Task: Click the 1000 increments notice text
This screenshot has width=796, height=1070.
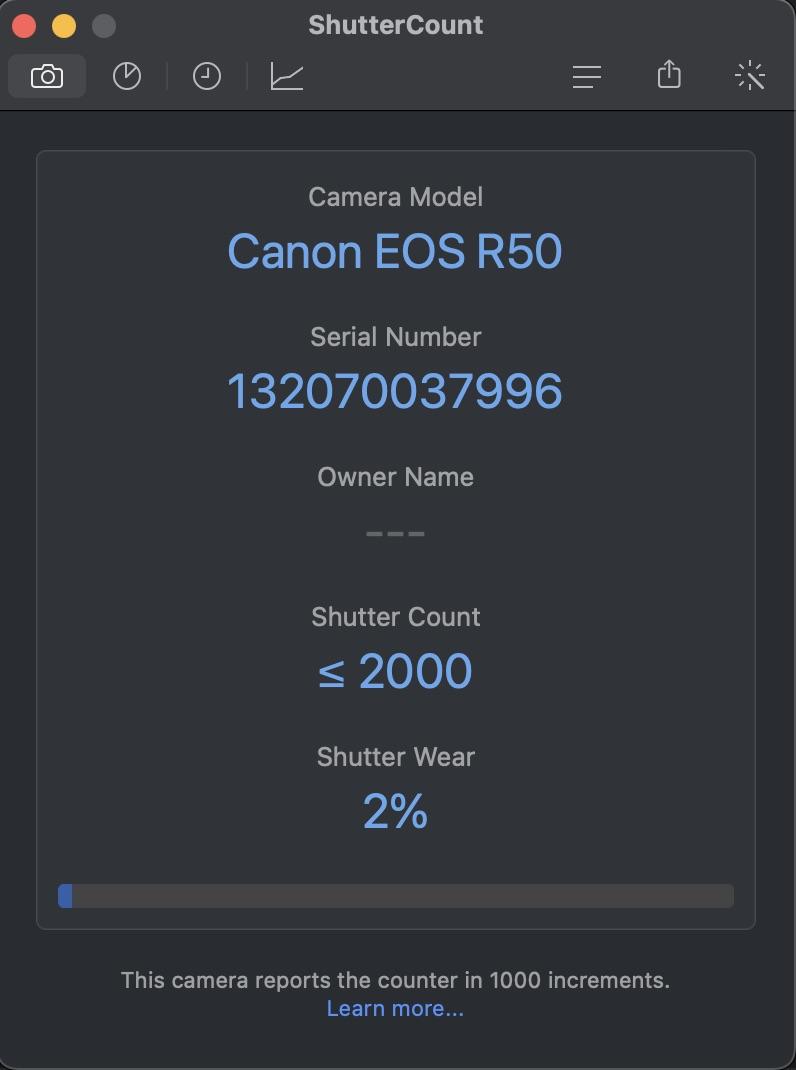Action: pos(395,980)
